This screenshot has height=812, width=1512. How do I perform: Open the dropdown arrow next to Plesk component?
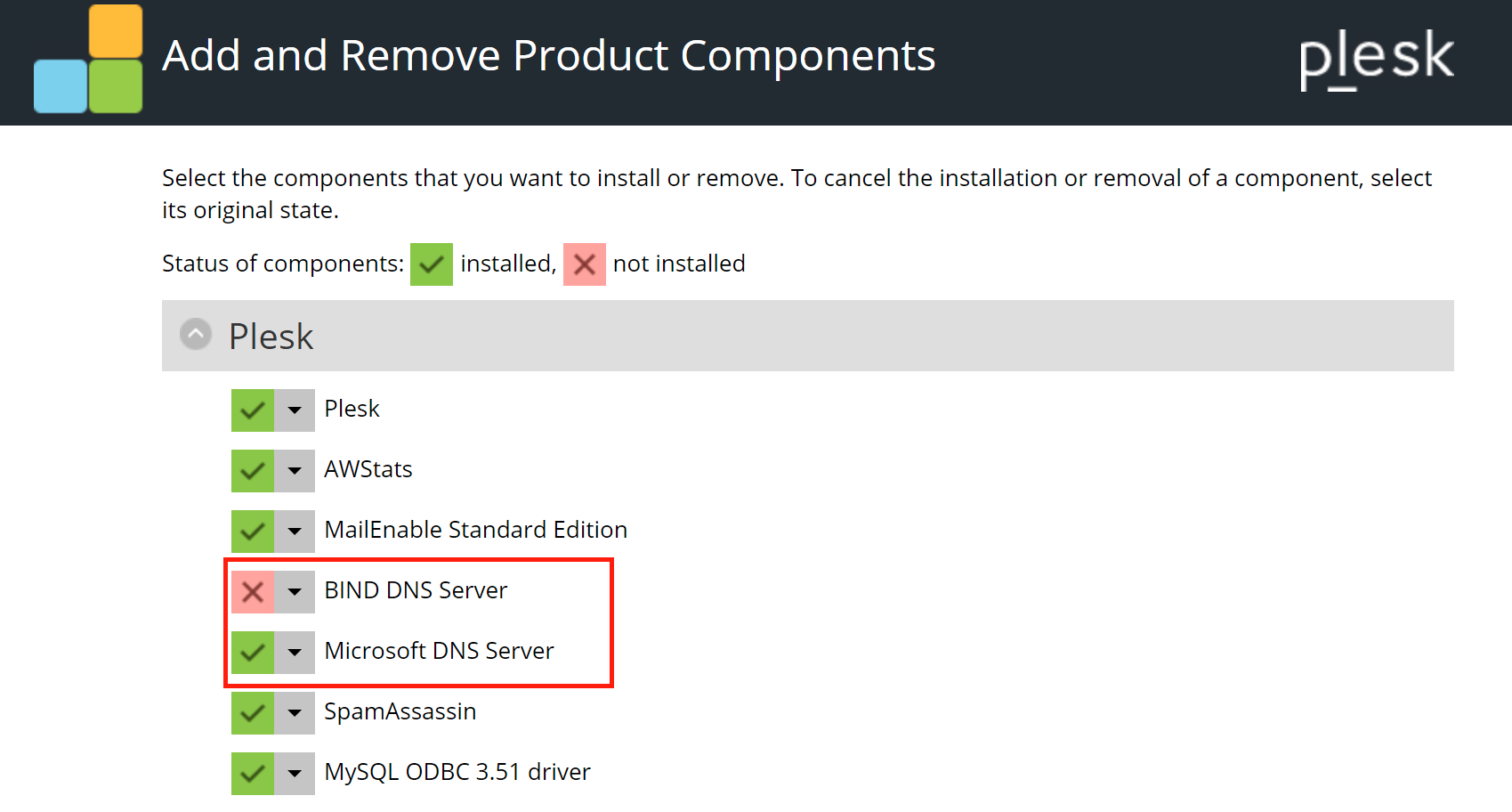tap(295, 410)
